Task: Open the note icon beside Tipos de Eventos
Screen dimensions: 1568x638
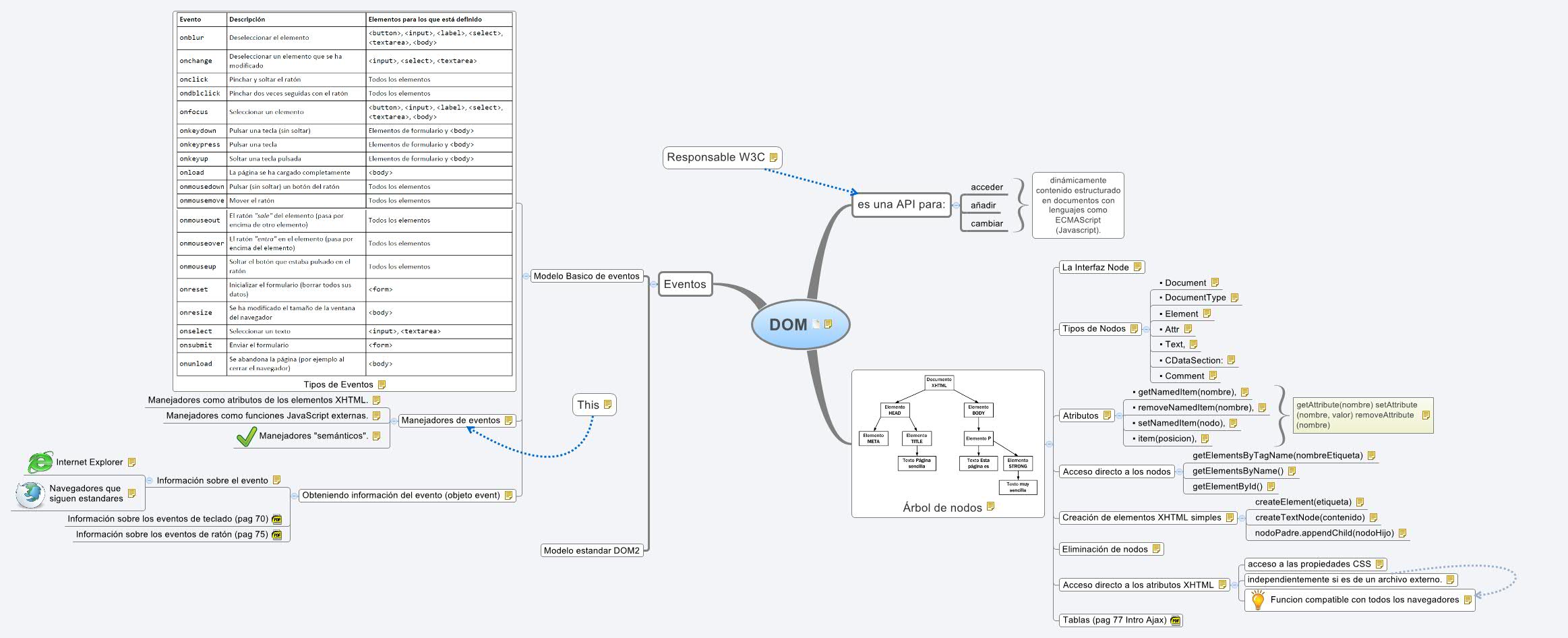Action: (x=382, y=385)
